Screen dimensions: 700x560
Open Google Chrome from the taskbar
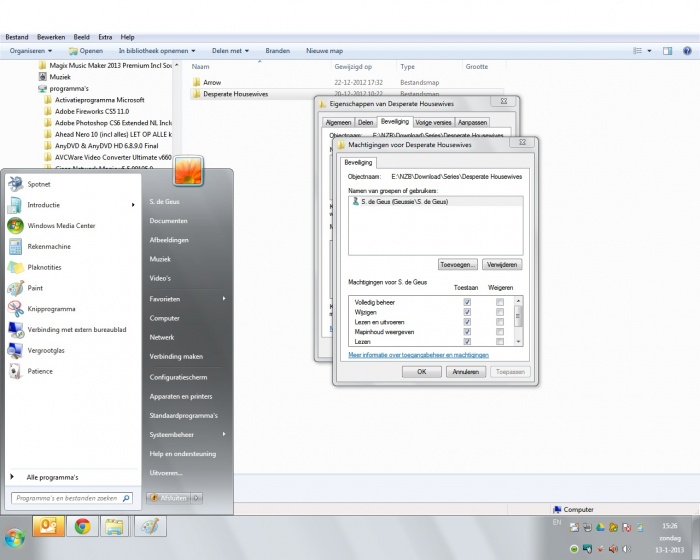pyautogui.click(x=82, y=527)
